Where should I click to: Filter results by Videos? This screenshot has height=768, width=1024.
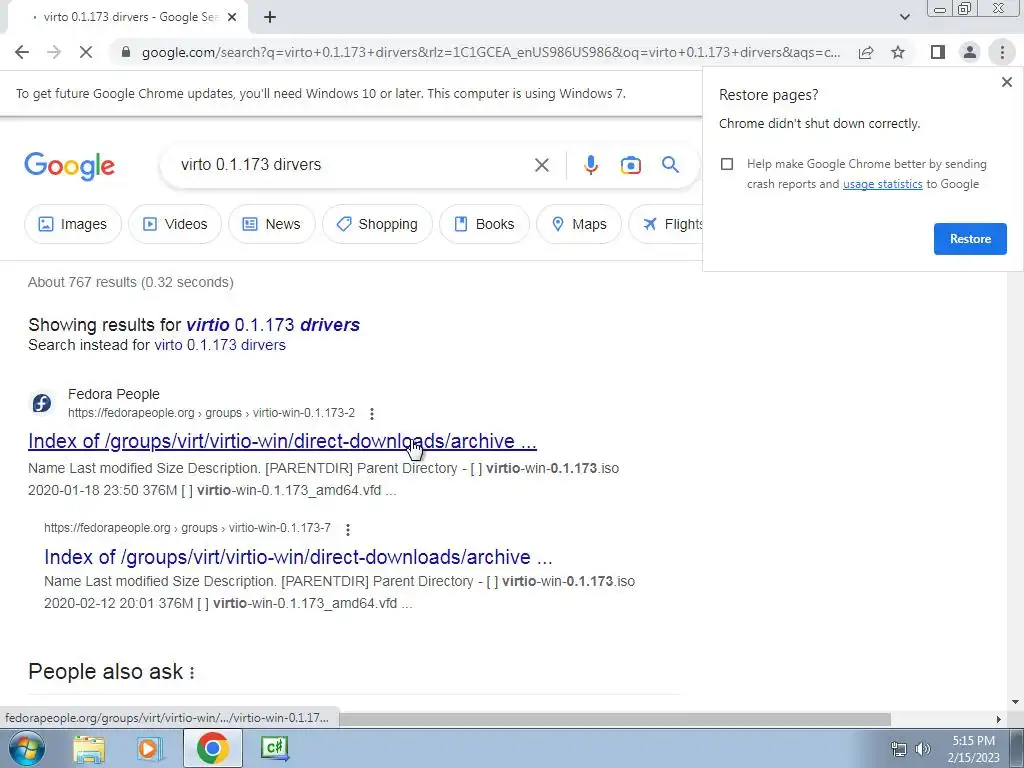point(175,224)
